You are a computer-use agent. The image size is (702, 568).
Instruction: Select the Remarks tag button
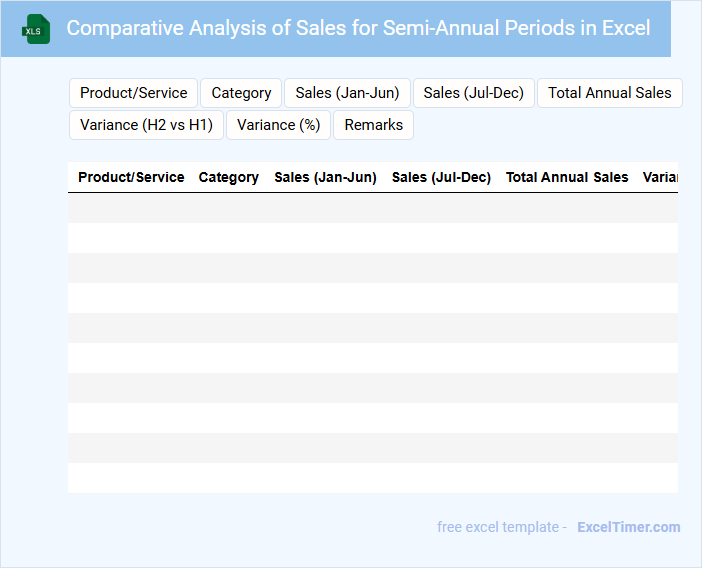[373, 125]
